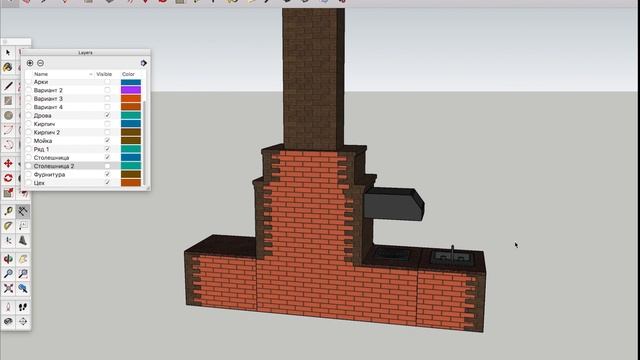Select the red Rotate tool
This screenshot has height=360, width=640.
coord(8,178)
